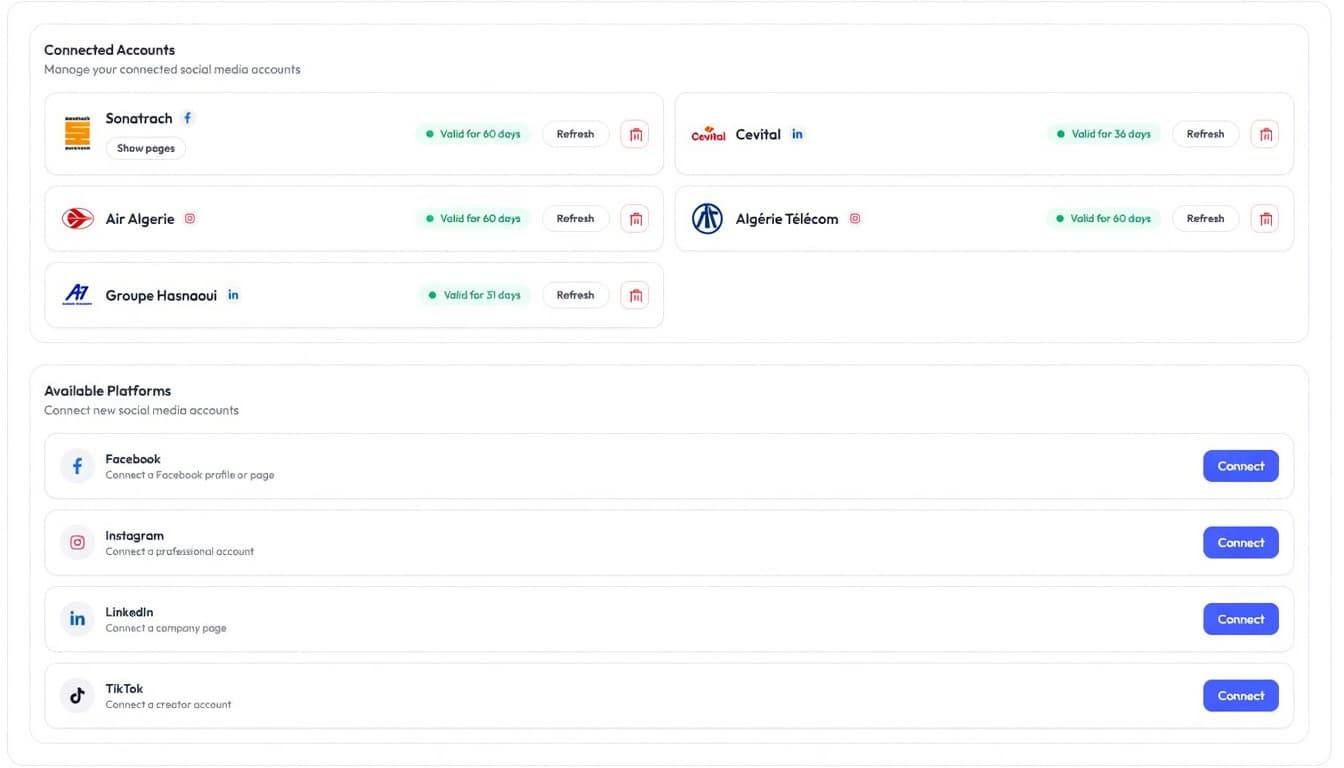Refresh the Algérie Télécom account token
1344x768 pixels.
tap(1206, 218)
